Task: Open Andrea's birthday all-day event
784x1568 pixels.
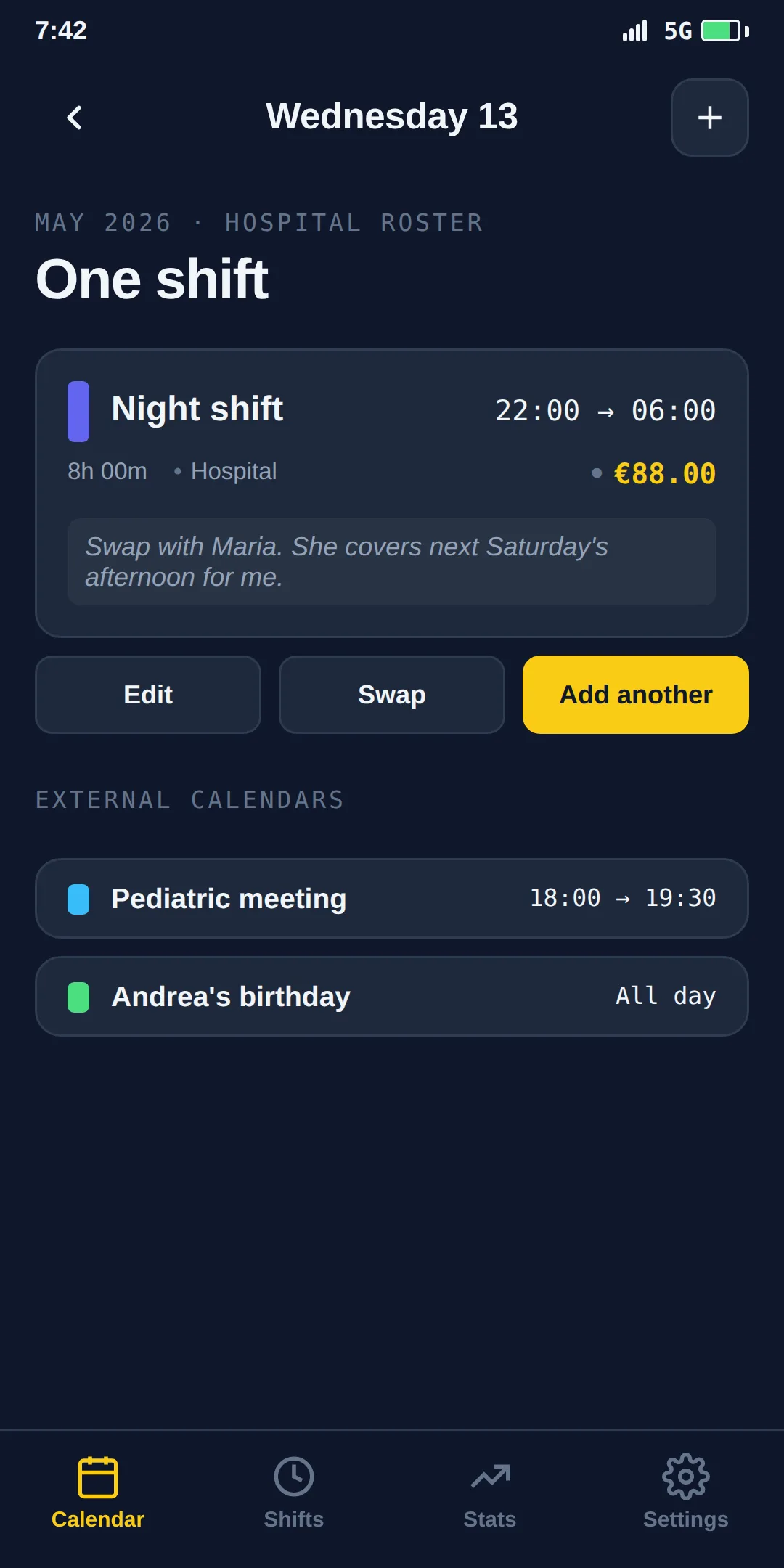Action: pos(392,997)
